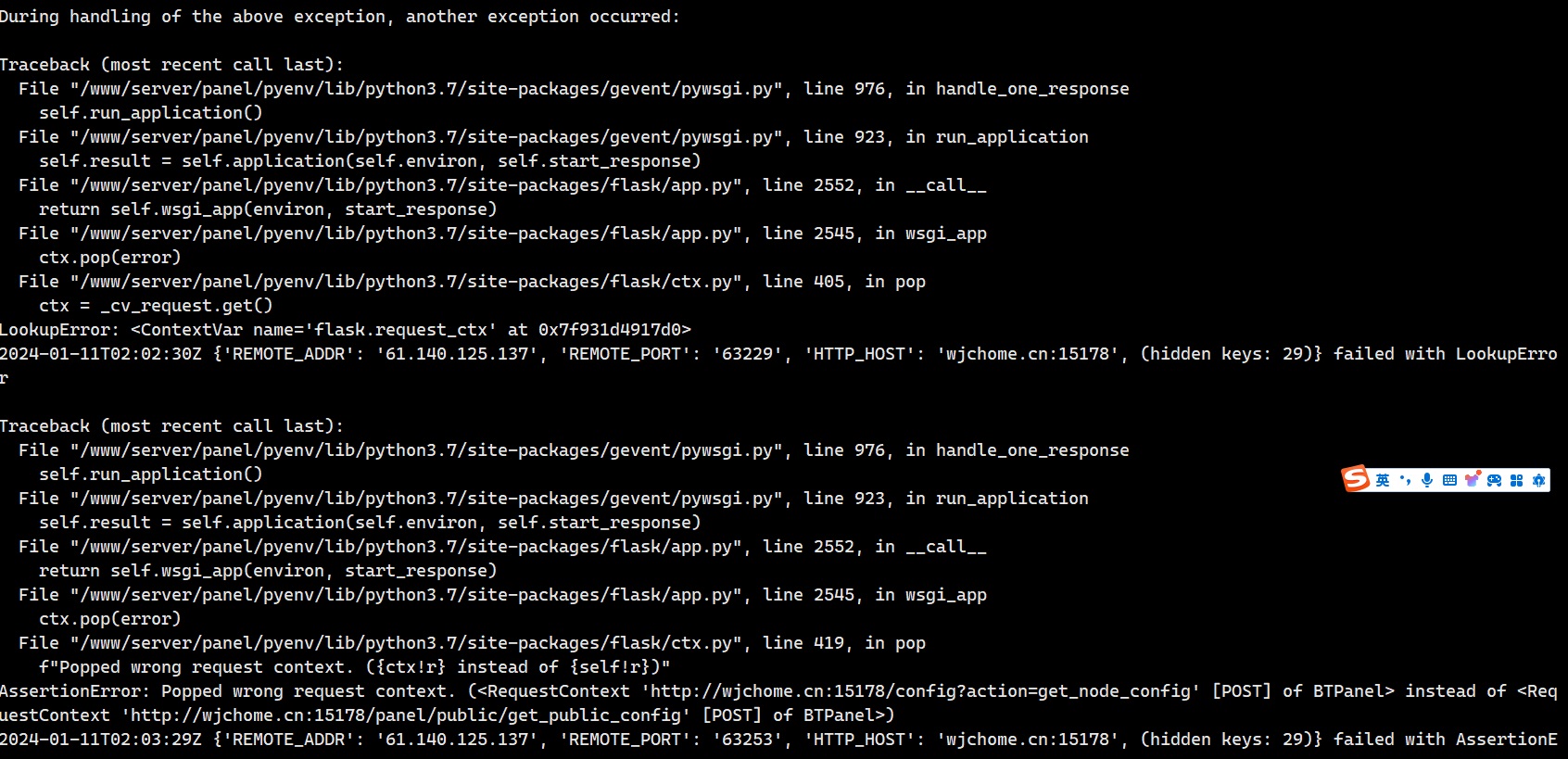Click the 'ctx = _cv_request.get()' code line
Screen dimensions: 1568x759
156,306
